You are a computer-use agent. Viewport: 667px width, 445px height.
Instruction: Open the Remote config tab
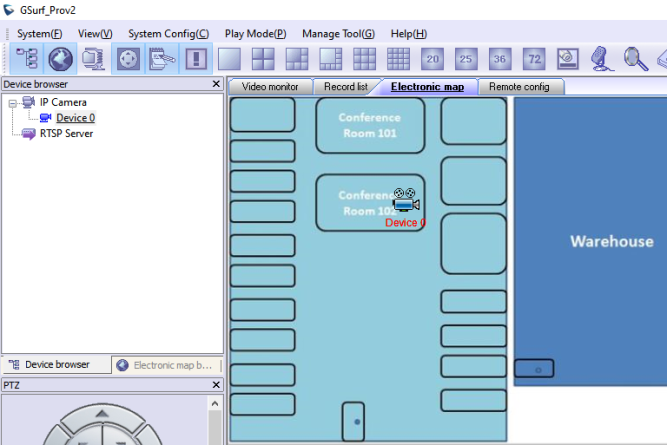(519, 87)
